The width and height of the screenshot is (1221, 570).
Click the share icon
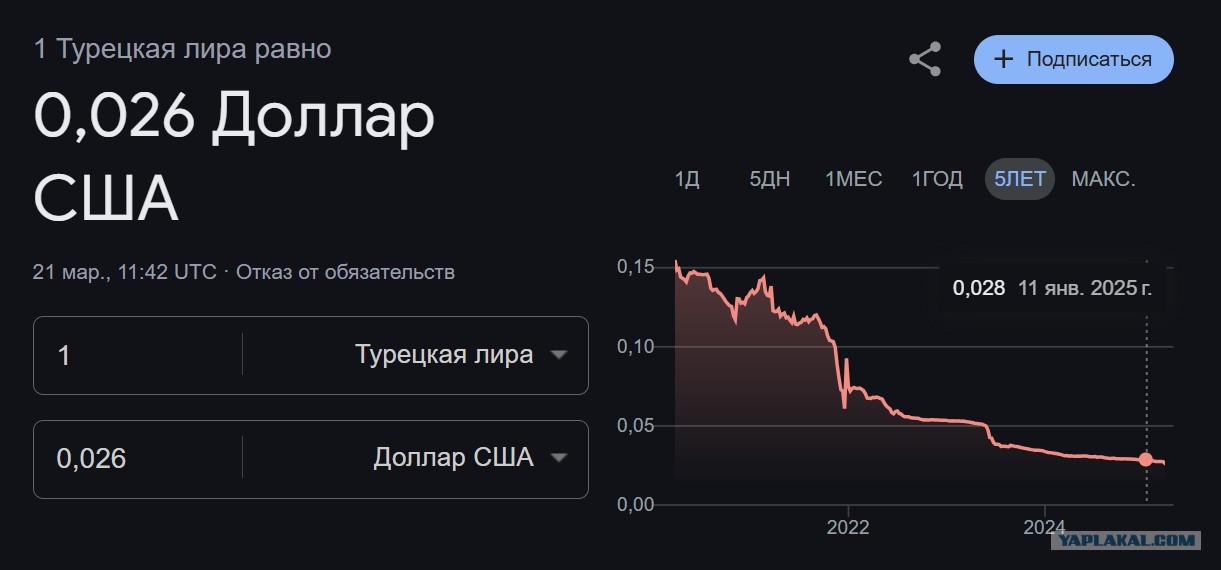click(925, 59)
